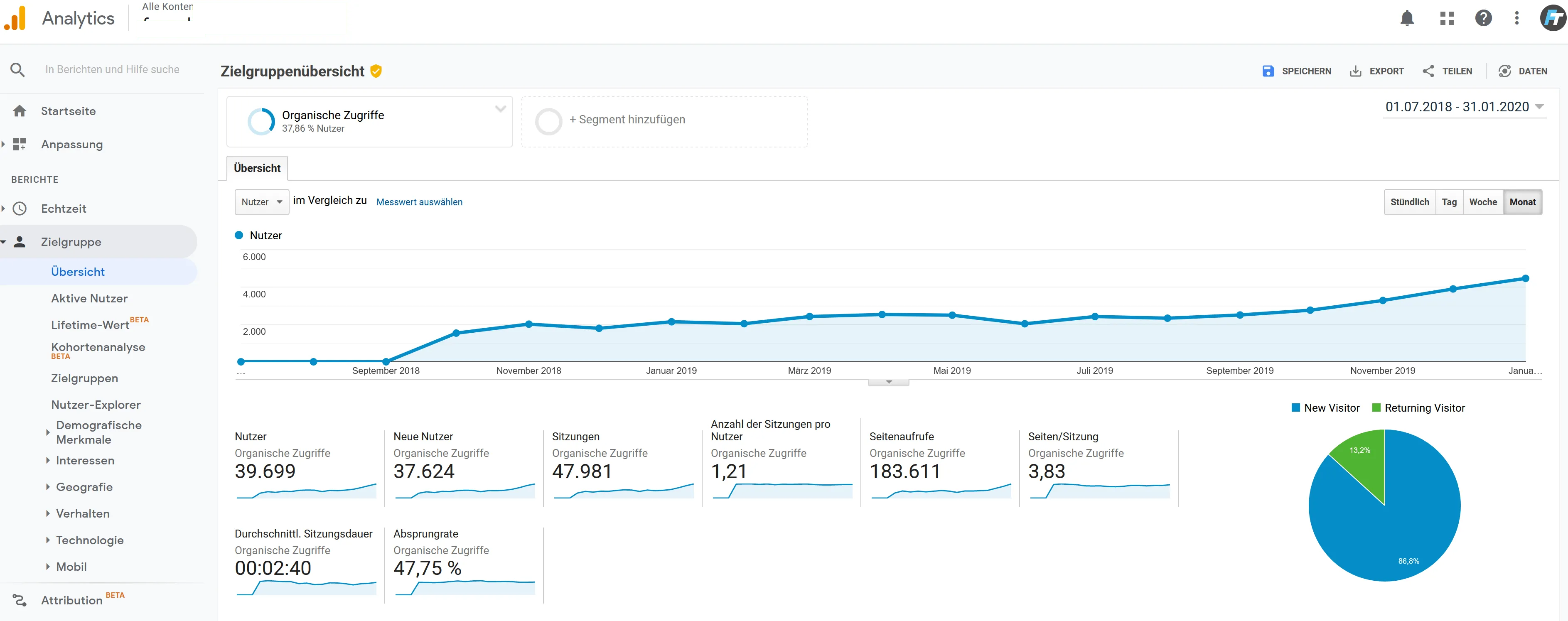The image size is (1568, 621).
Task: Click the TEILEN button label
Action: (x=1457, y=71)
